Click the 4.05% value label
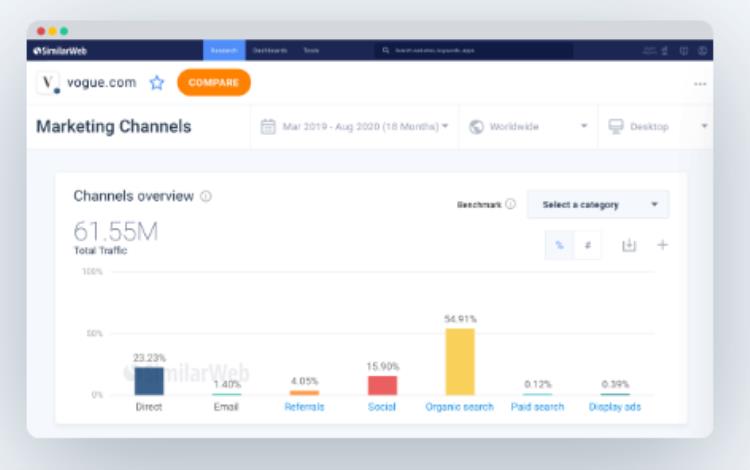Viewport: 750px width, 470px height. coord(304,381)
